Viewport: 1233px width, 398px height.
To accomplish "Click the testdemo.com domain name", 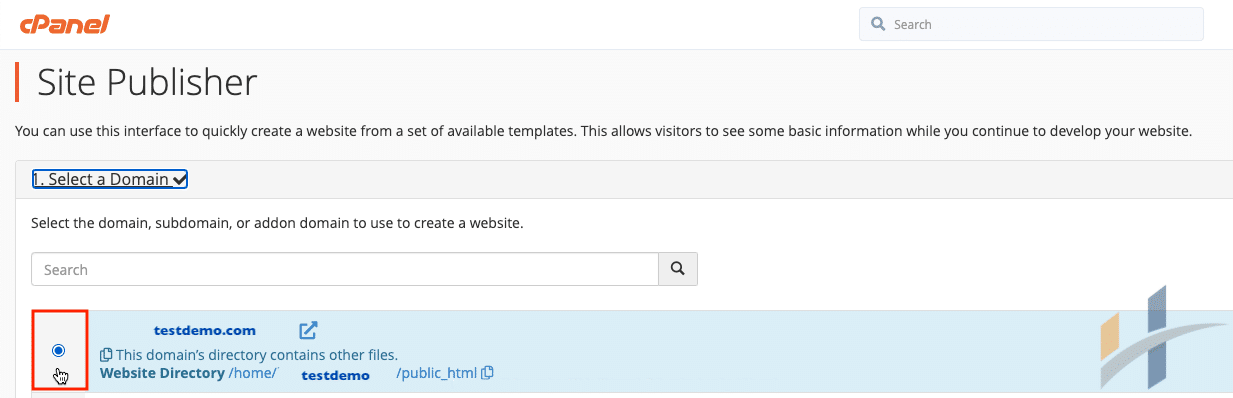I will (x=205, y=330).
